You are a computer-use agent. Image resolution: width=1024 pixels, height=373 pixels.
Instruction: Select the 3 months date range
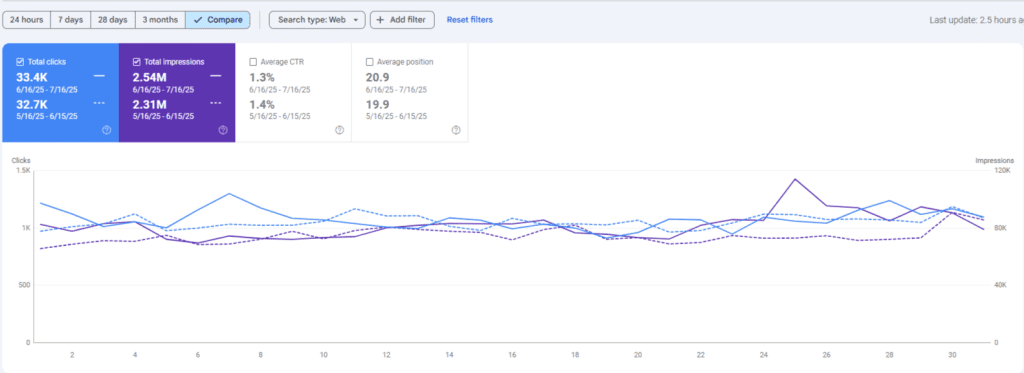point(160,20)
